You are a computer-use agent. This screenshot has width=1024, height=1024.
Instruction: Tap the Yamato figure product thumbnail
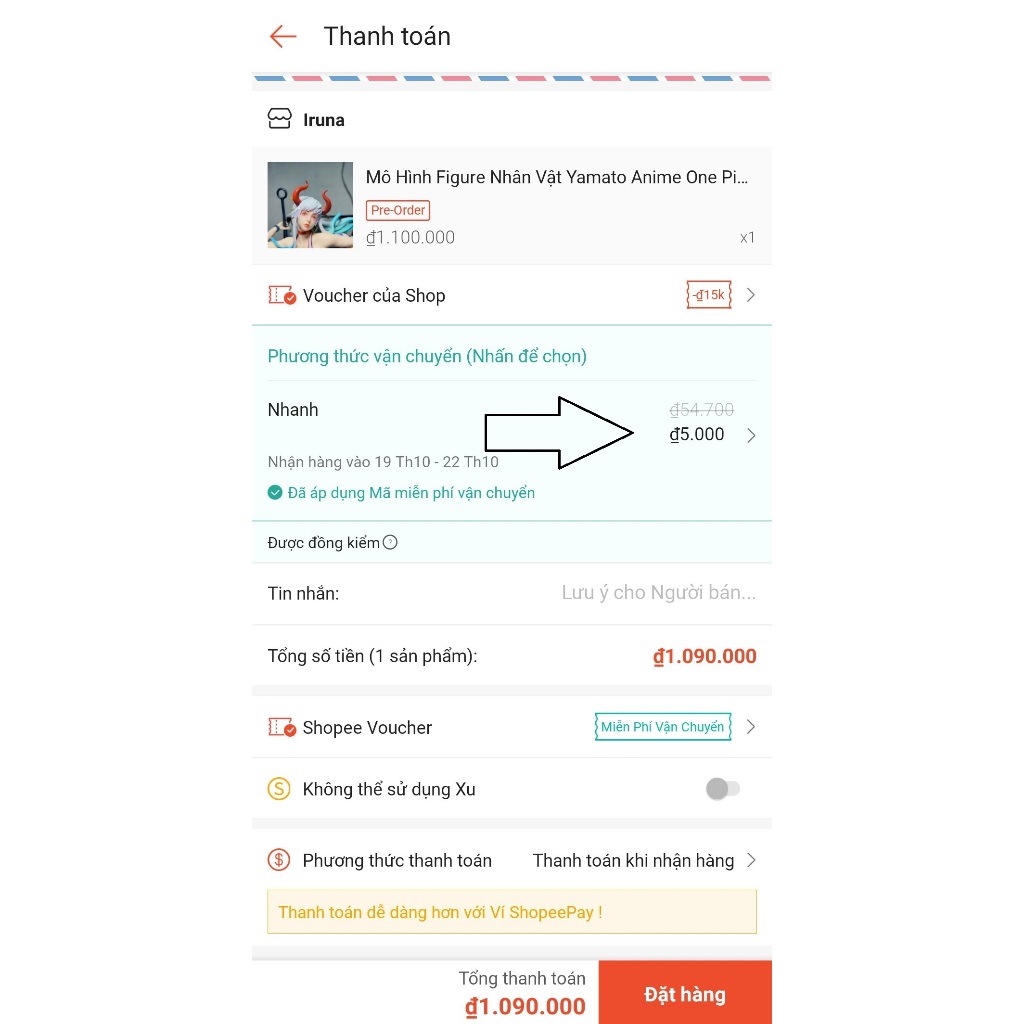310,205
